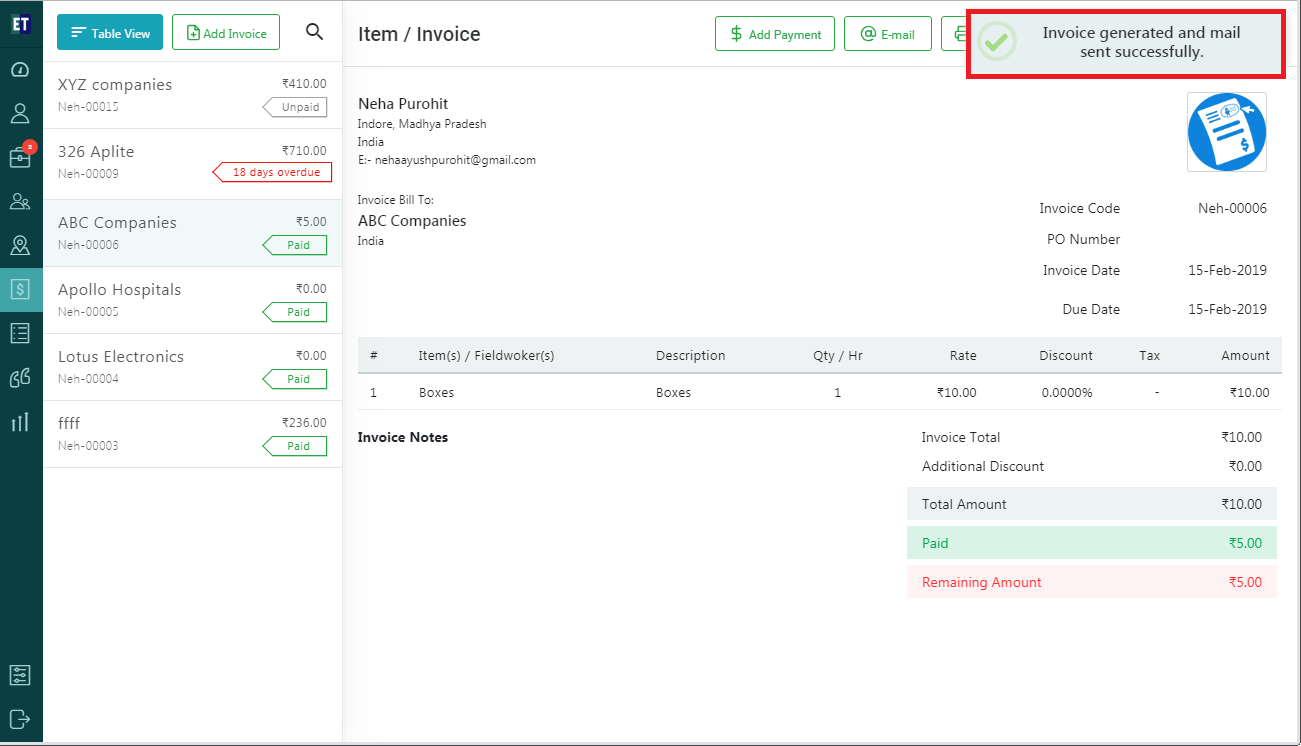Open the dashboard gauge icon in sidebar
Image resolution: width=1301 pixels, height=746 pixels.
click(x=20, y=70)
